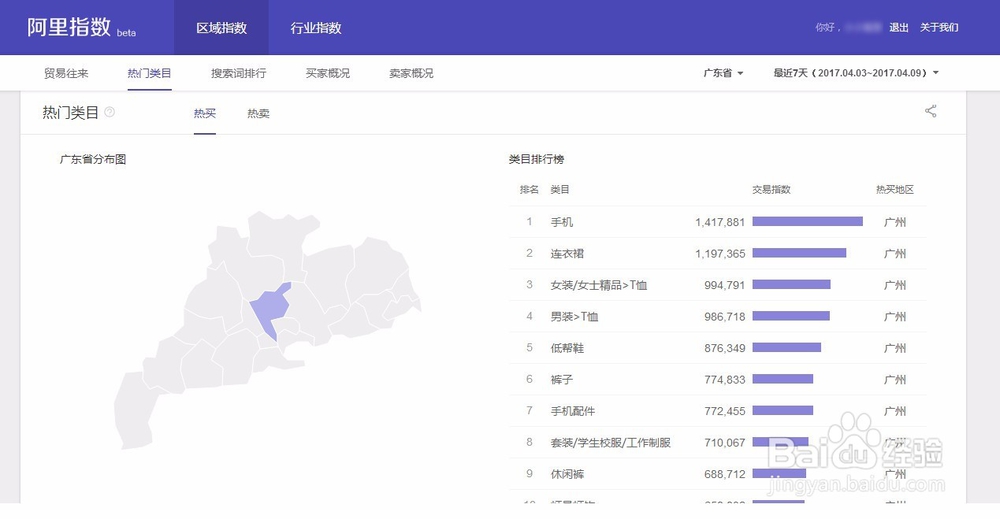Click 广州 hot region in 裤子 row

tap(895, 379)
